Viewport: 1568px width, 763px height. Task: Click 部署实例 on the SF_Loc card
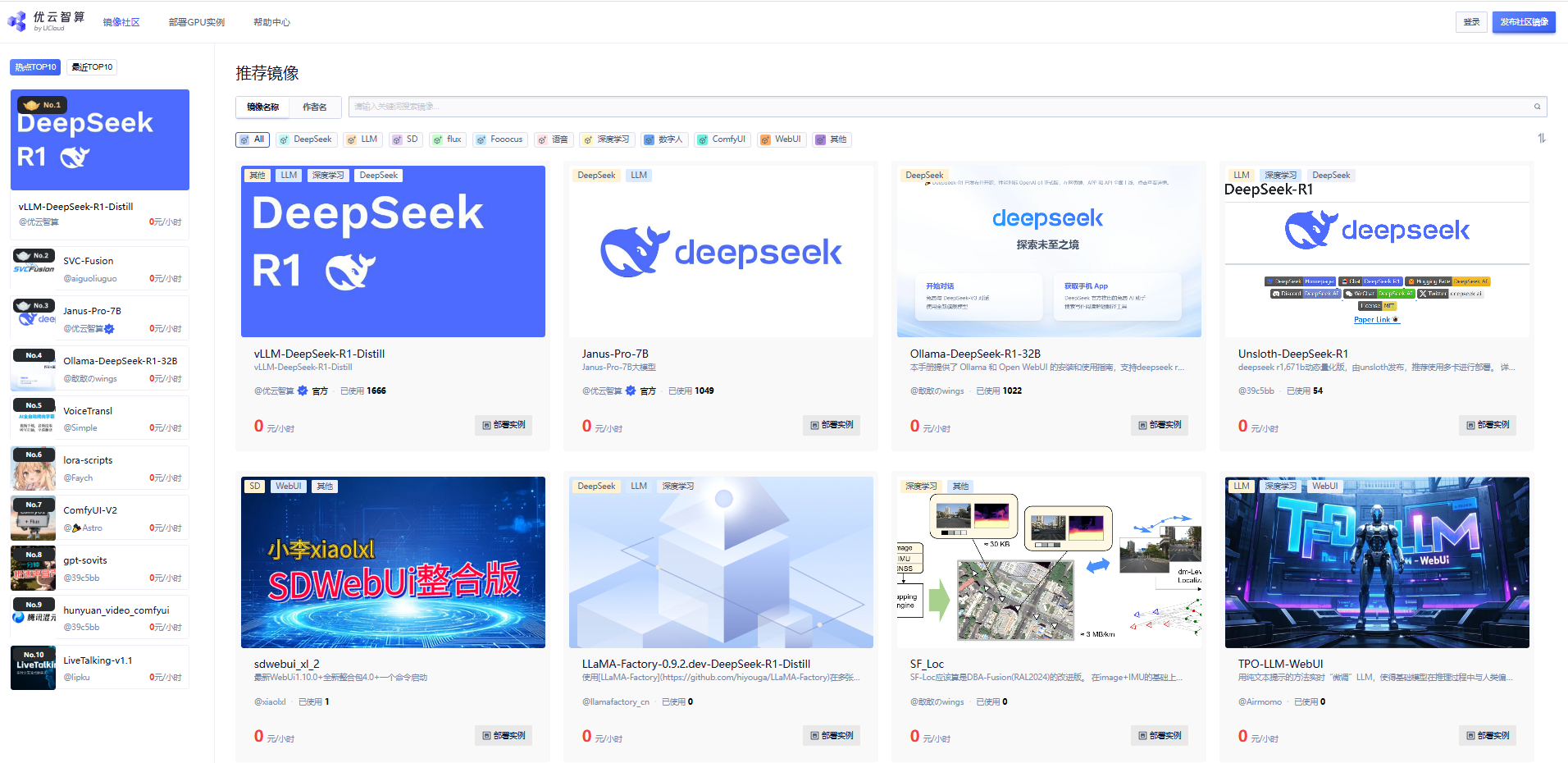click(x=1160, y=736)
